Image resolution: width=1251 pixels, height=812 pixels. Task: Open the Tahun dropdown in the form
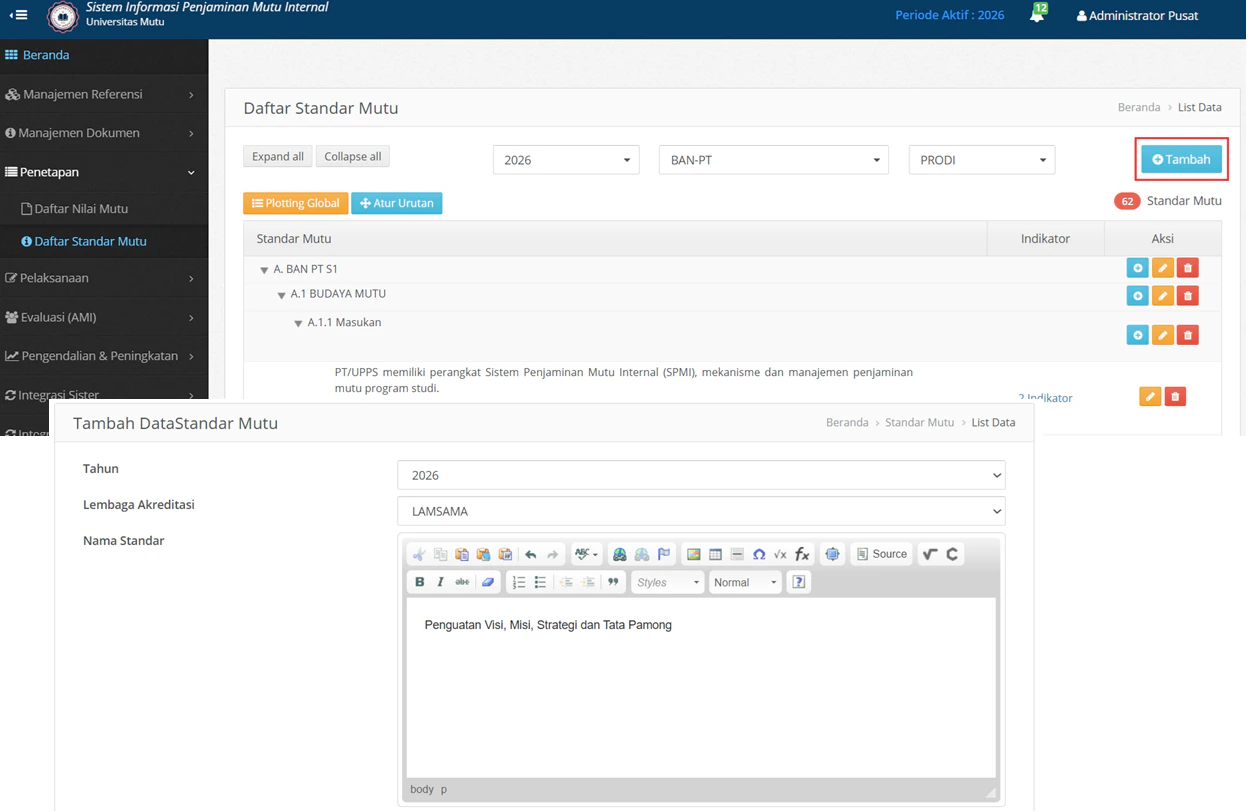(x=701, y=475)
